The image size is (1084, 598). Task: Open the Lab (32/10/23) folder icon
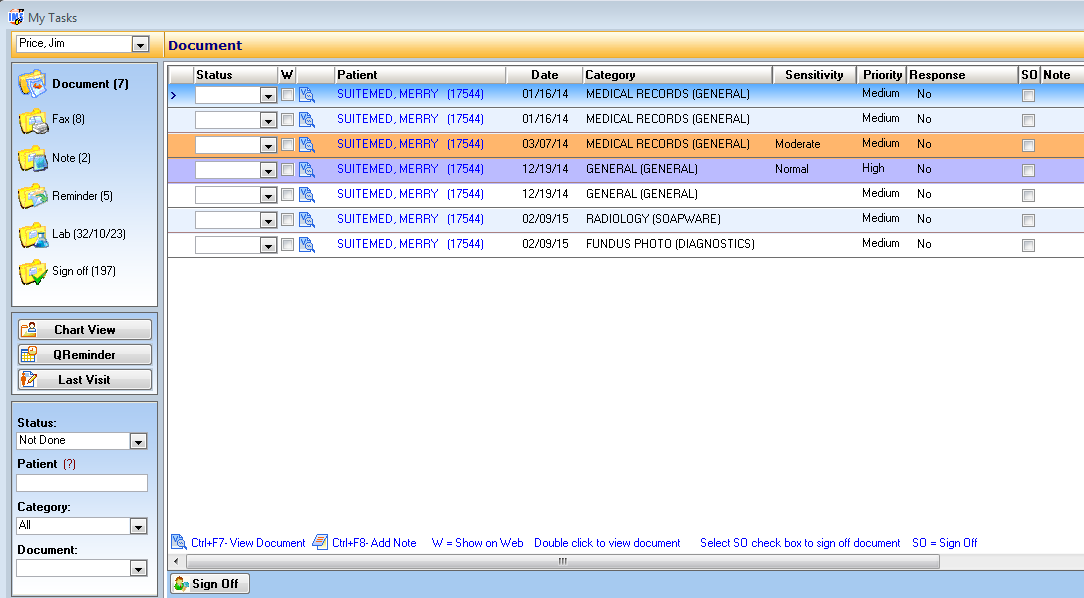tap(32, 235)
